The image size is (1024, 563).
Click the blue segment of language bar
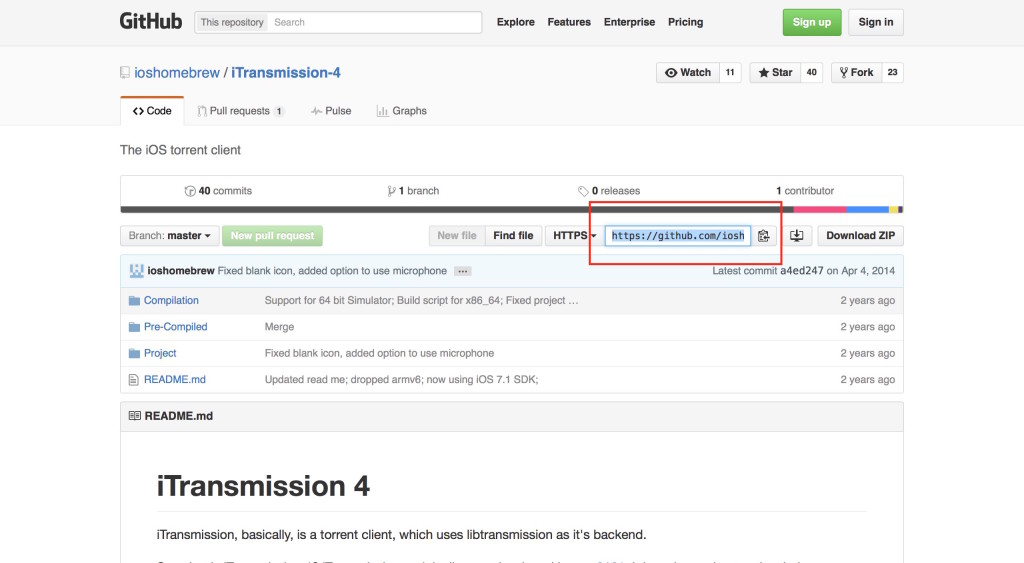tap(867, 210)
